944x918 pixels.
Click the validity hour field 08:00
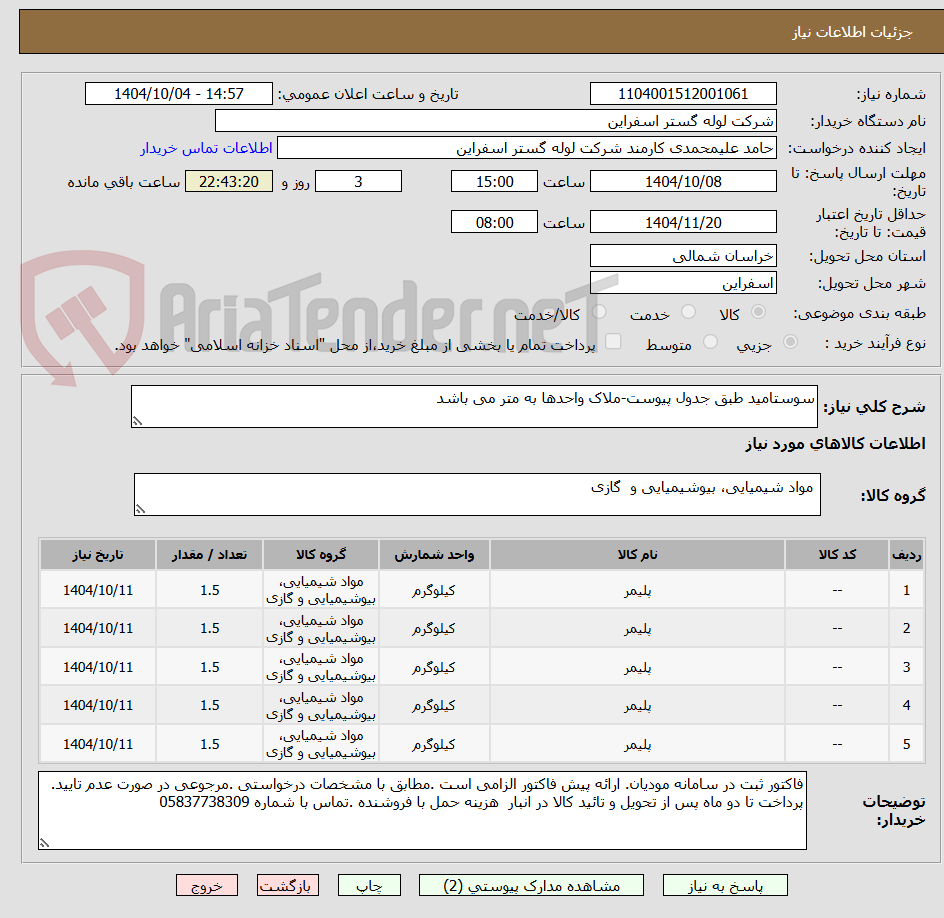tap(494, 222)
